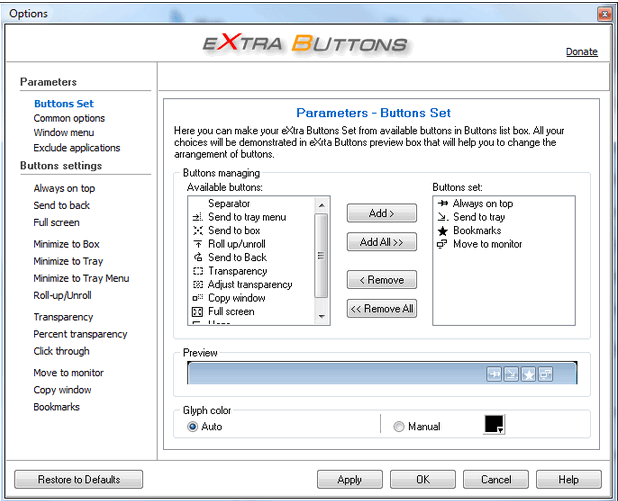The width and height of the screenshot is (618, 501).
Task: Open Percent transparency settings
Action: tap(80, 334)
